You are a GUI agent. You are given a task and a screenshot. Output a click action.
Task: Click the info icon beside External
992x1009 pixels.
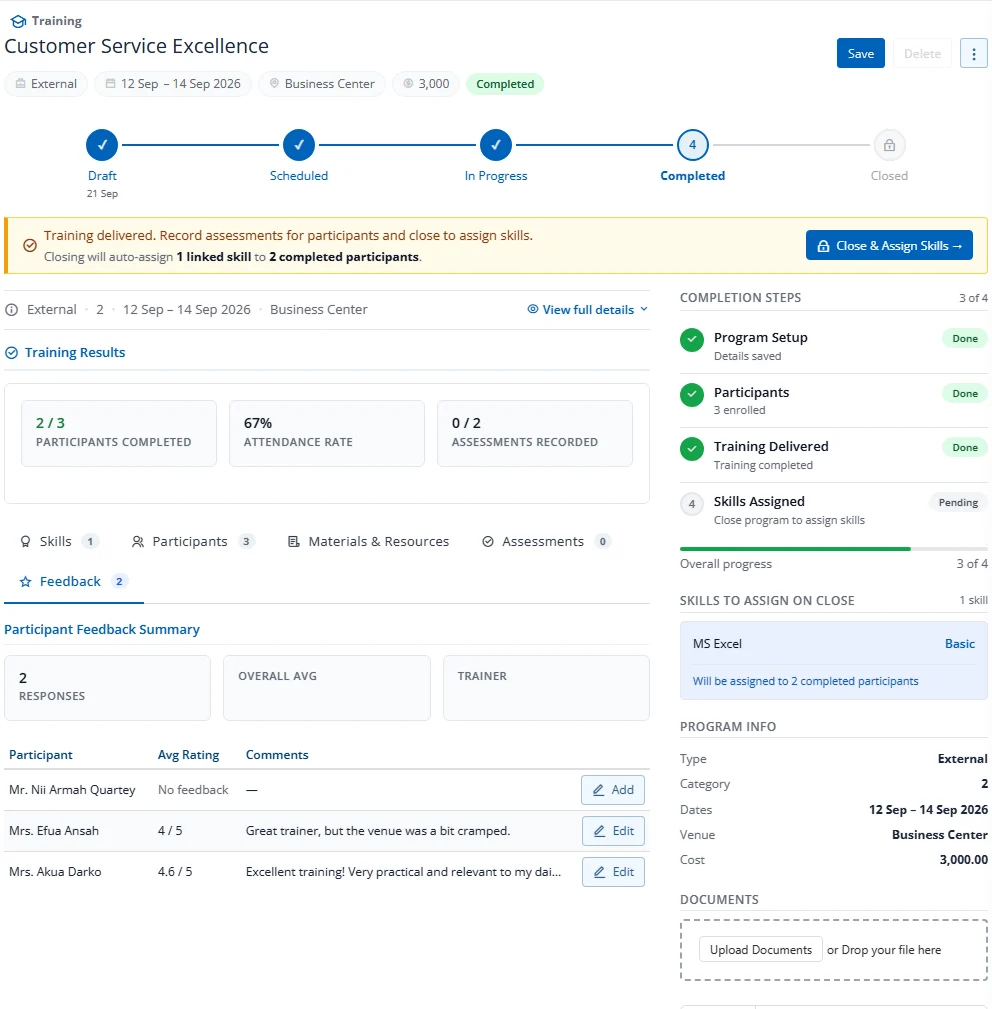12,310
